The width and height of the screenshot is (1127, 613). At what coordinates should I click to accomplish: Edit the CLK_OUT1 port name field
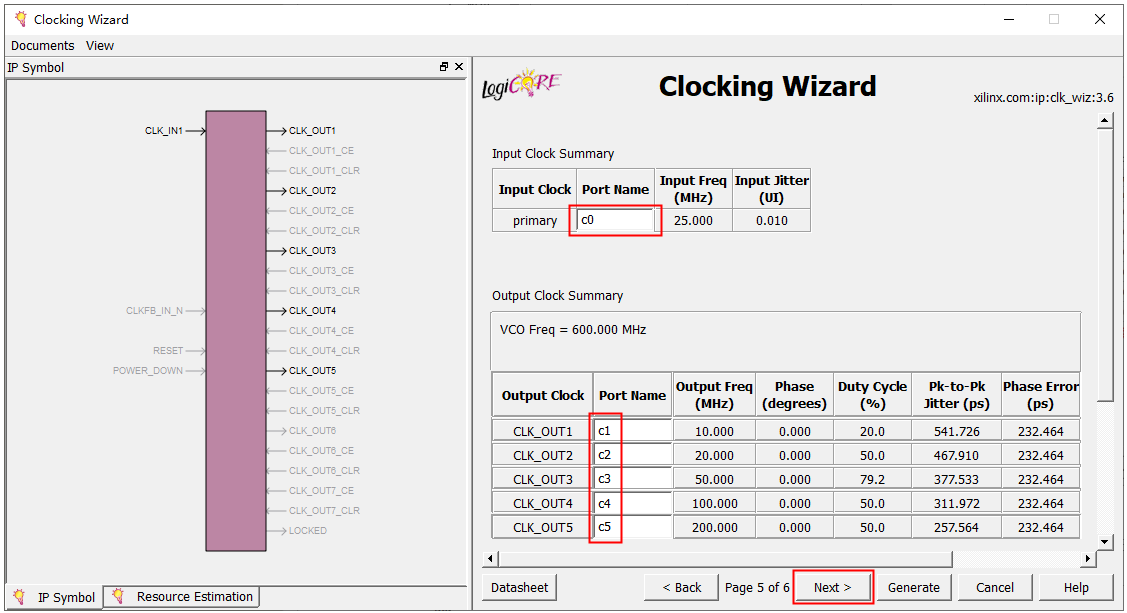[x=632, y=431]
